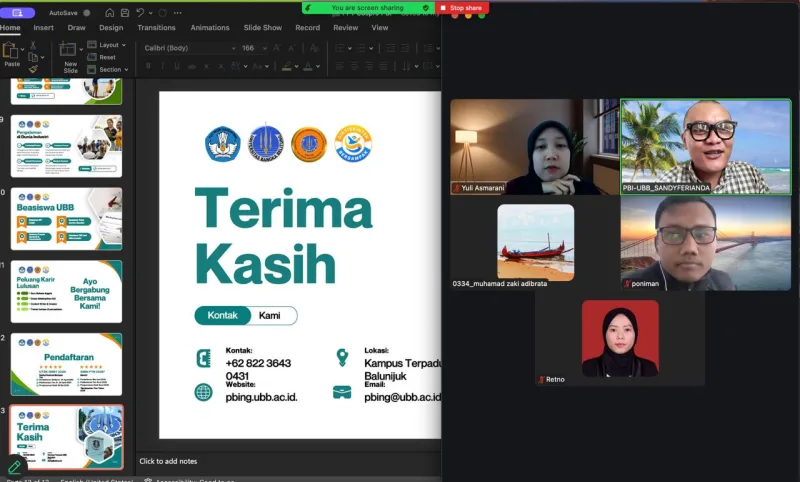Open the Section dropdown
The width and height of the screenshot is (800, 482).
pyautogui.click(x=108, y=69)
